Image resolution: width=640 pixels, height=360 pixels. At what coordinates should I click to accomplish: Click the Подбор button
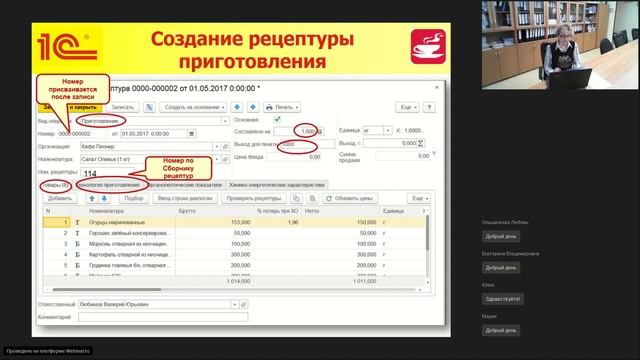click(x=133, y=198)
